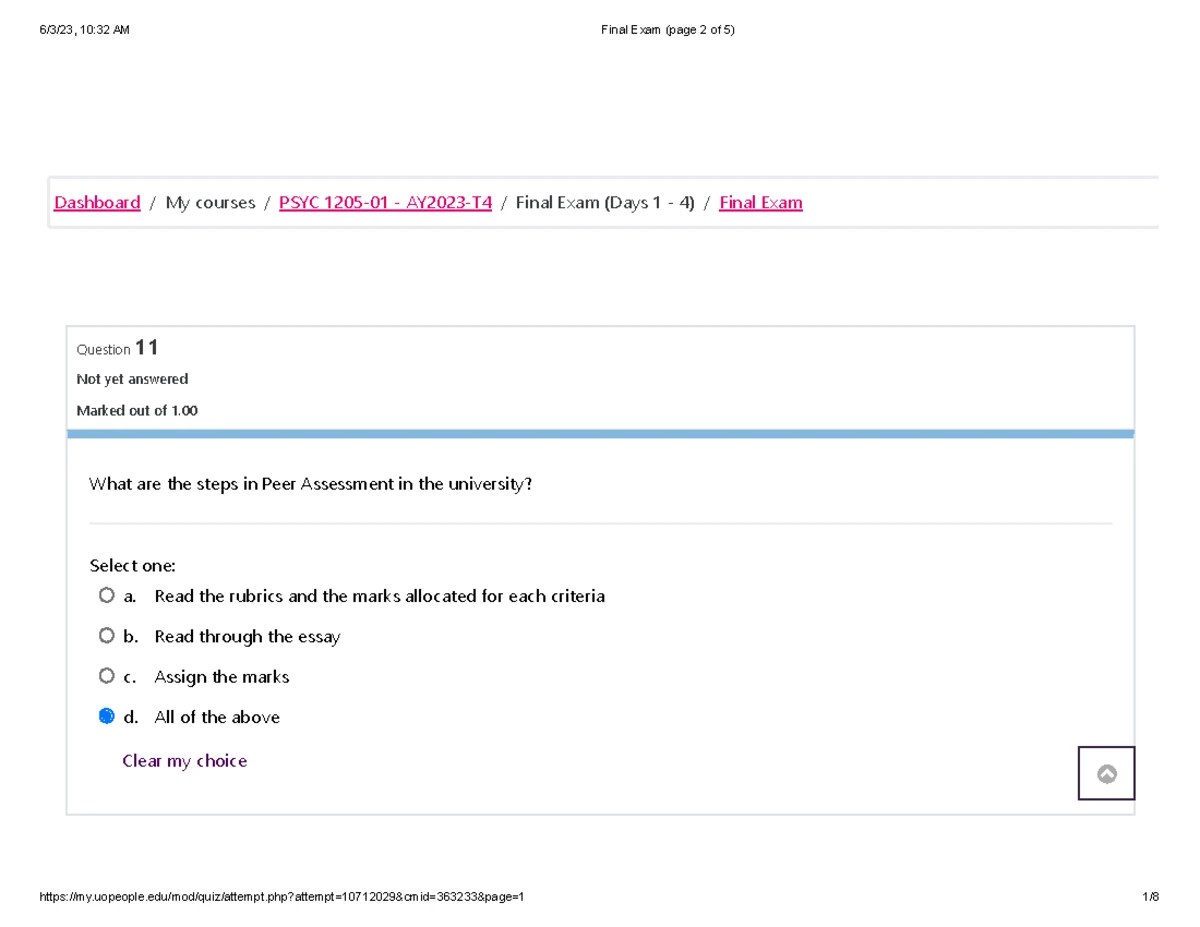Screen dimensions: 1200x927
Task: Click the uopeople.edu URL in the footer
Action: point(281,897)
